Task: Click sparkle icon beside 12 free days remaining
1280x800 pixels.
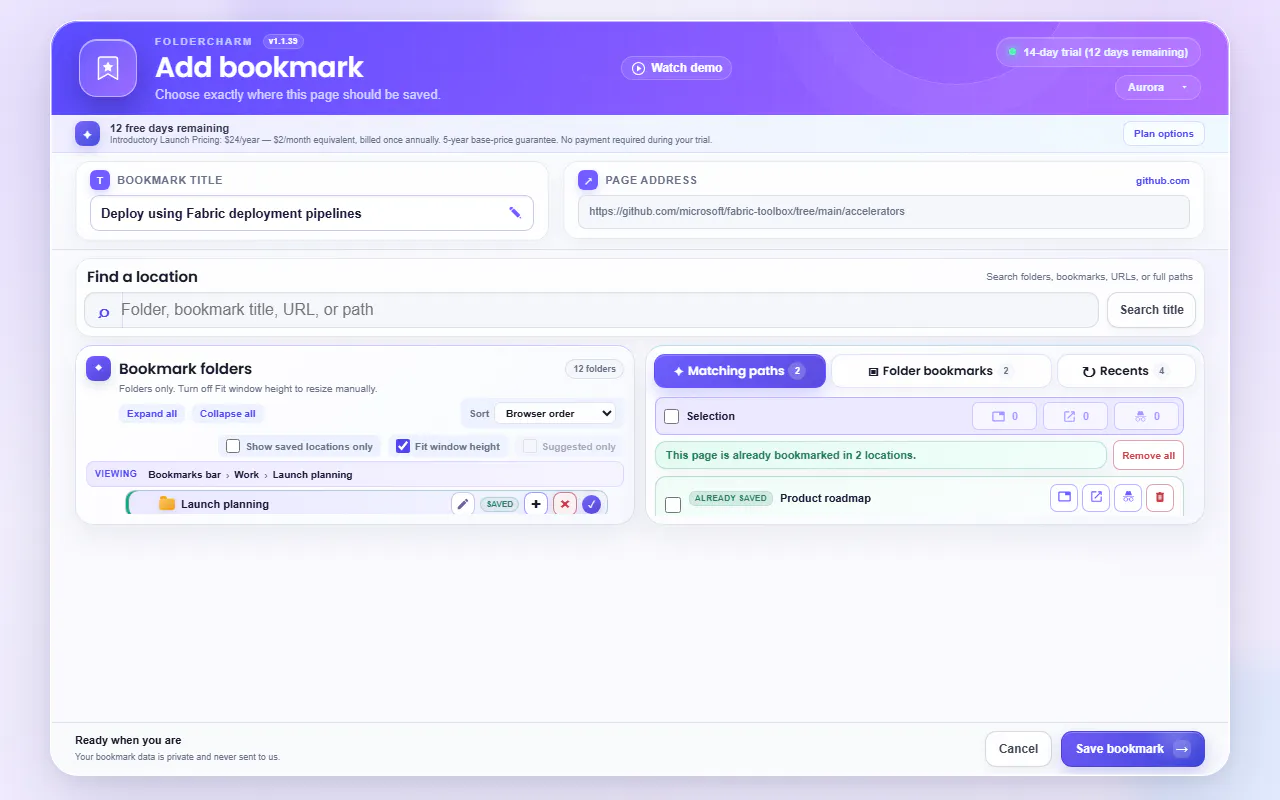Action: tap(88, 134)
